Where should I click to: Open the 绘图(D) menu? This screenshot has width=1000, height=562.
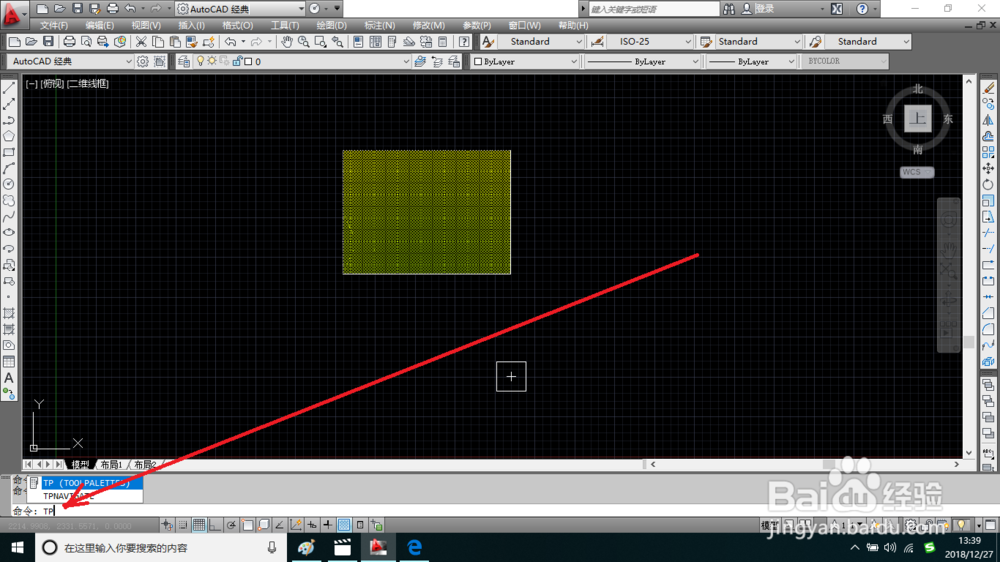(x=332, y=26)
